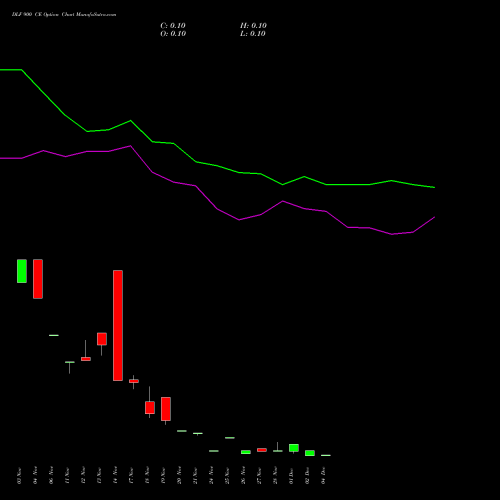
Task: Click the '06 Nov' date label
Action: click(x=51, y=476)
